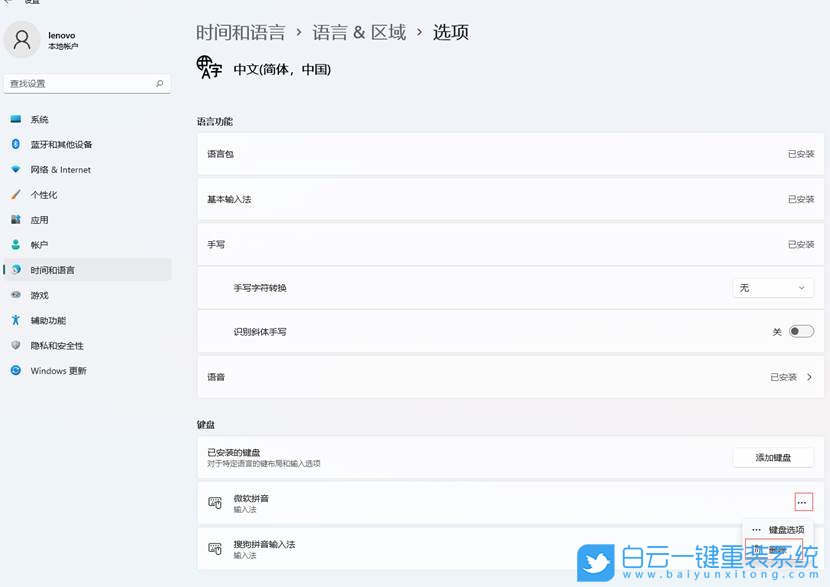The image size is (830, 587).
Task: Click the 添加键盘 button
Action: (x=772, y=457)
